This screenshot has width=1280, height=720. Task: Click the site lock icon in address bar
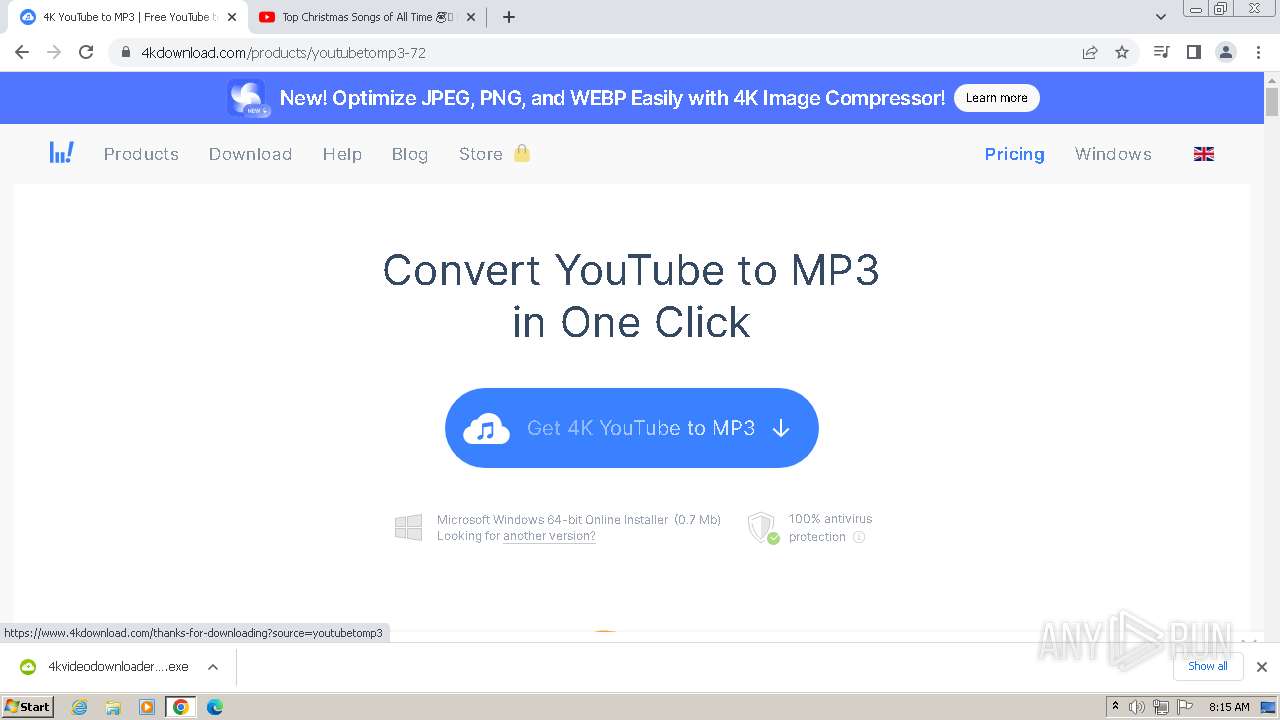[126, 52]
